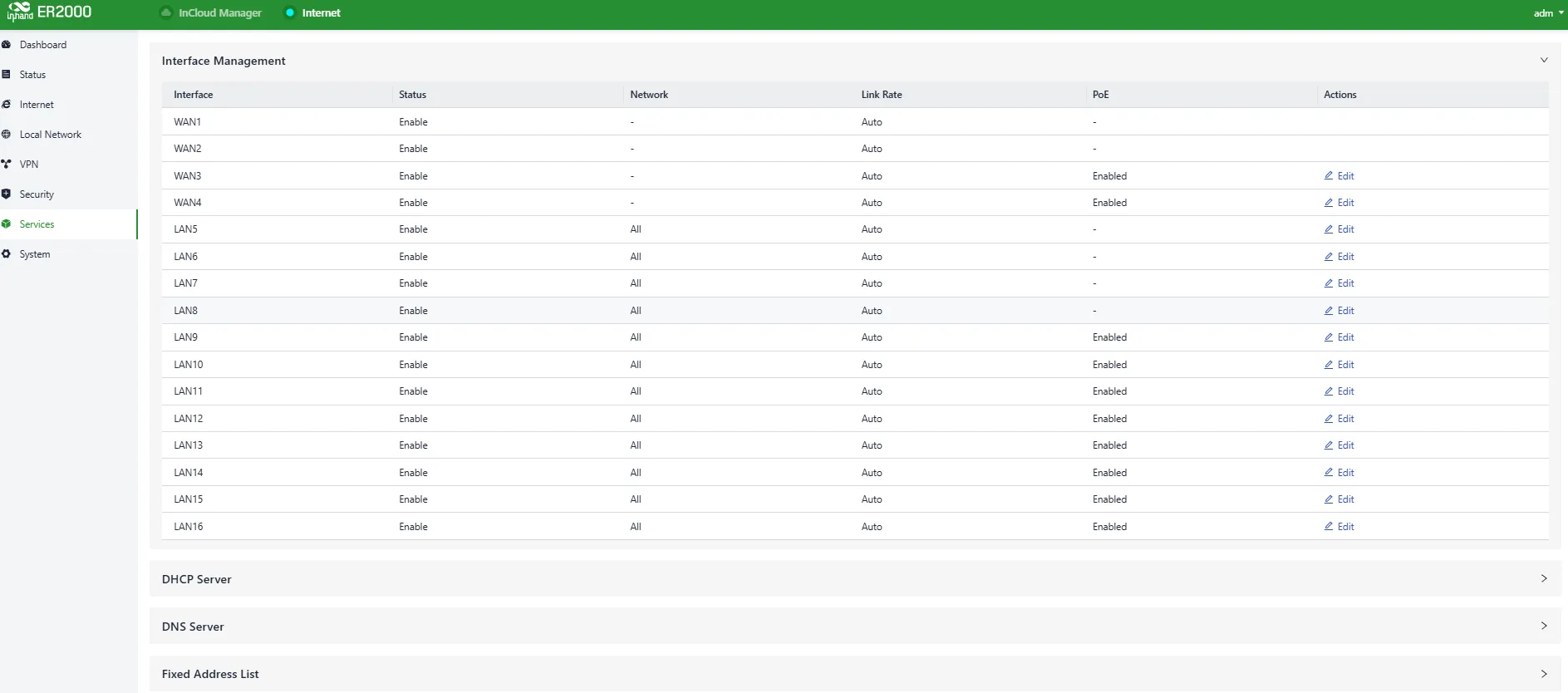The image size is (1568, 693).
Task: Click the PoE column header
Action: pyautogui.click(x=1100, y=94)
